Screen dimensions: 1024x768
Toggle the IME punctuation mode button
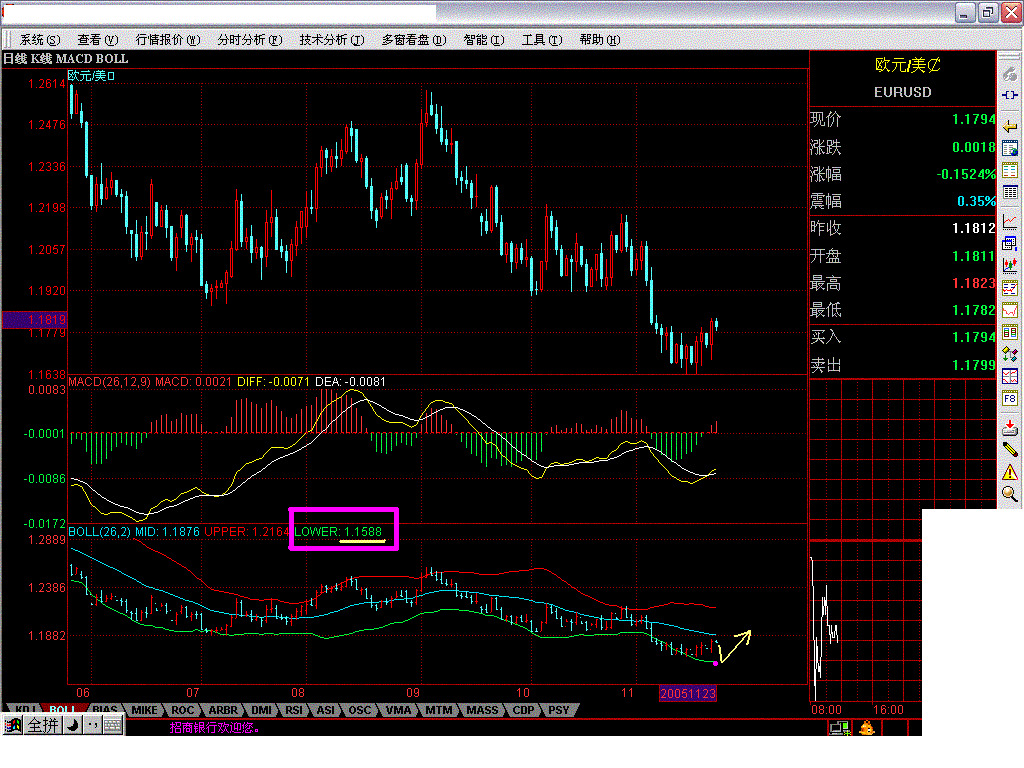coord(91,726)
